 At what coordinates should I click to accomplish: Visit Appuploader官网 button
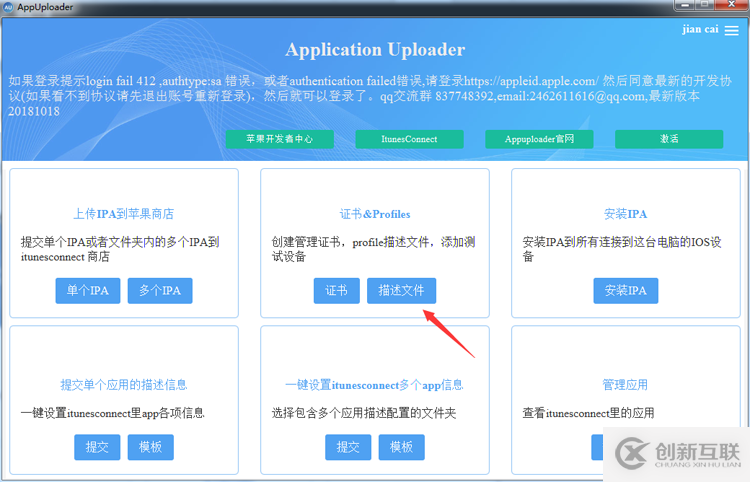pos(539,139)
